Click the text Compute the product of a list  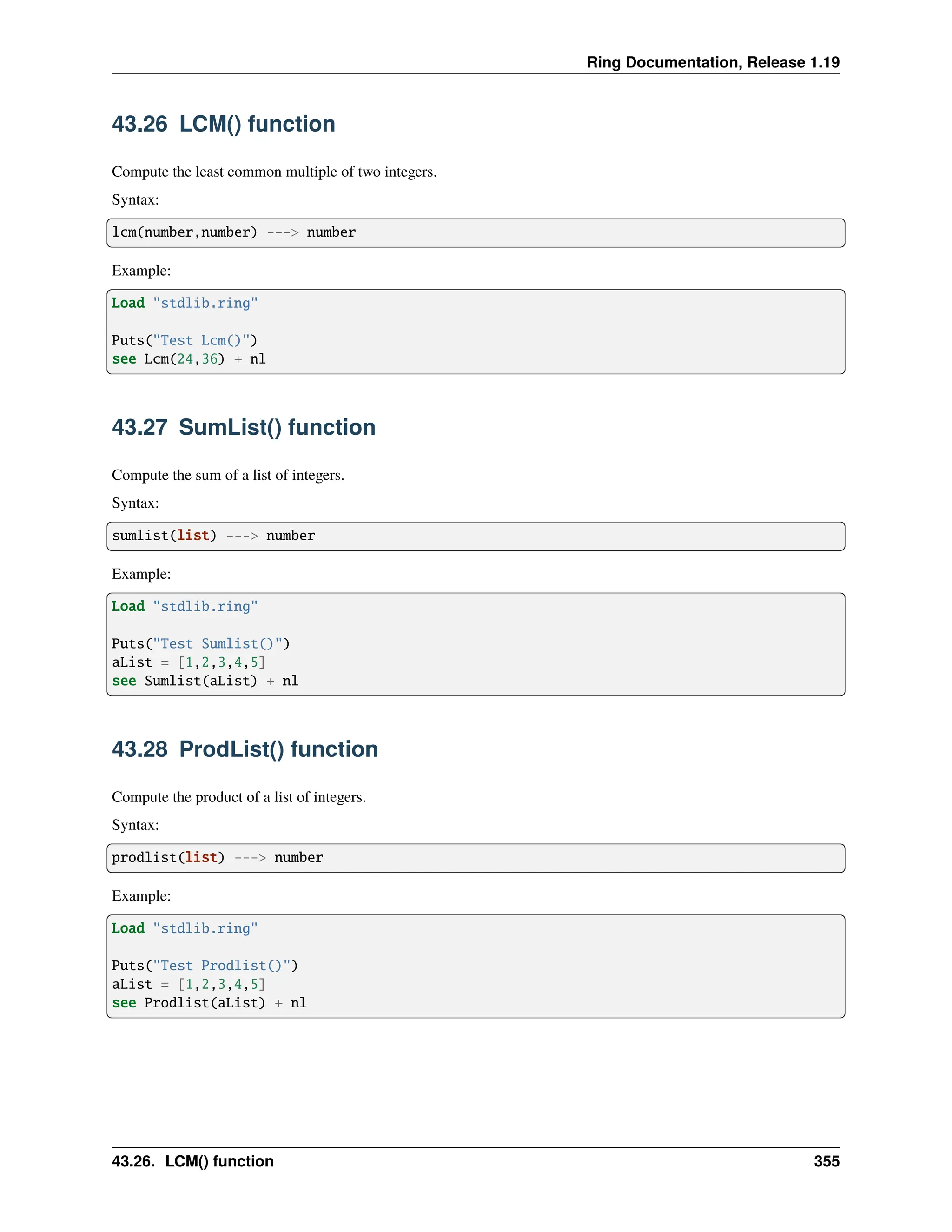point(238,797)
